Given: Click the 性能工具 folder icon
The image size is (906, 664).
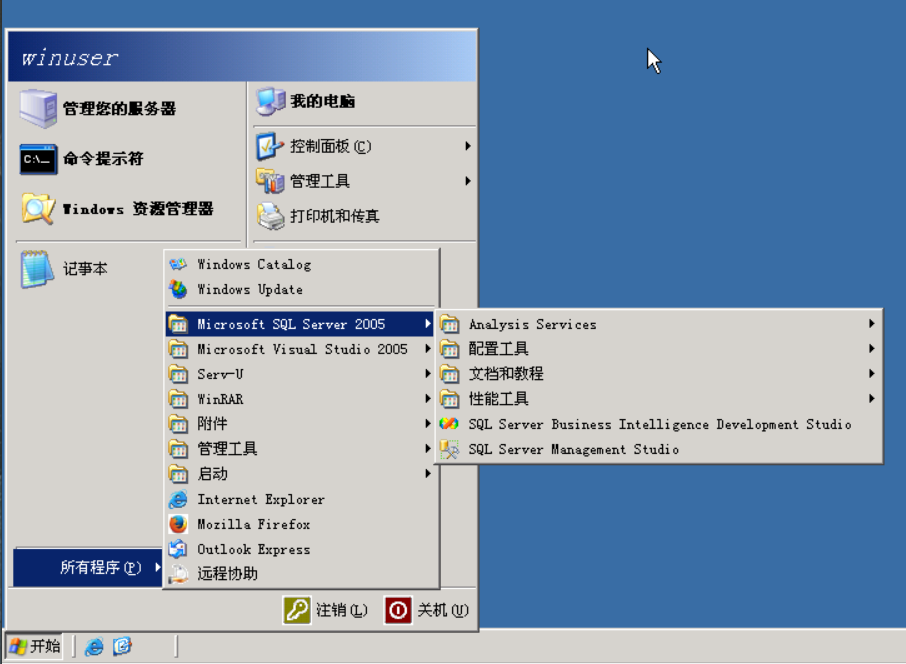Looking at the screenshot, I should tap(449, 399).
